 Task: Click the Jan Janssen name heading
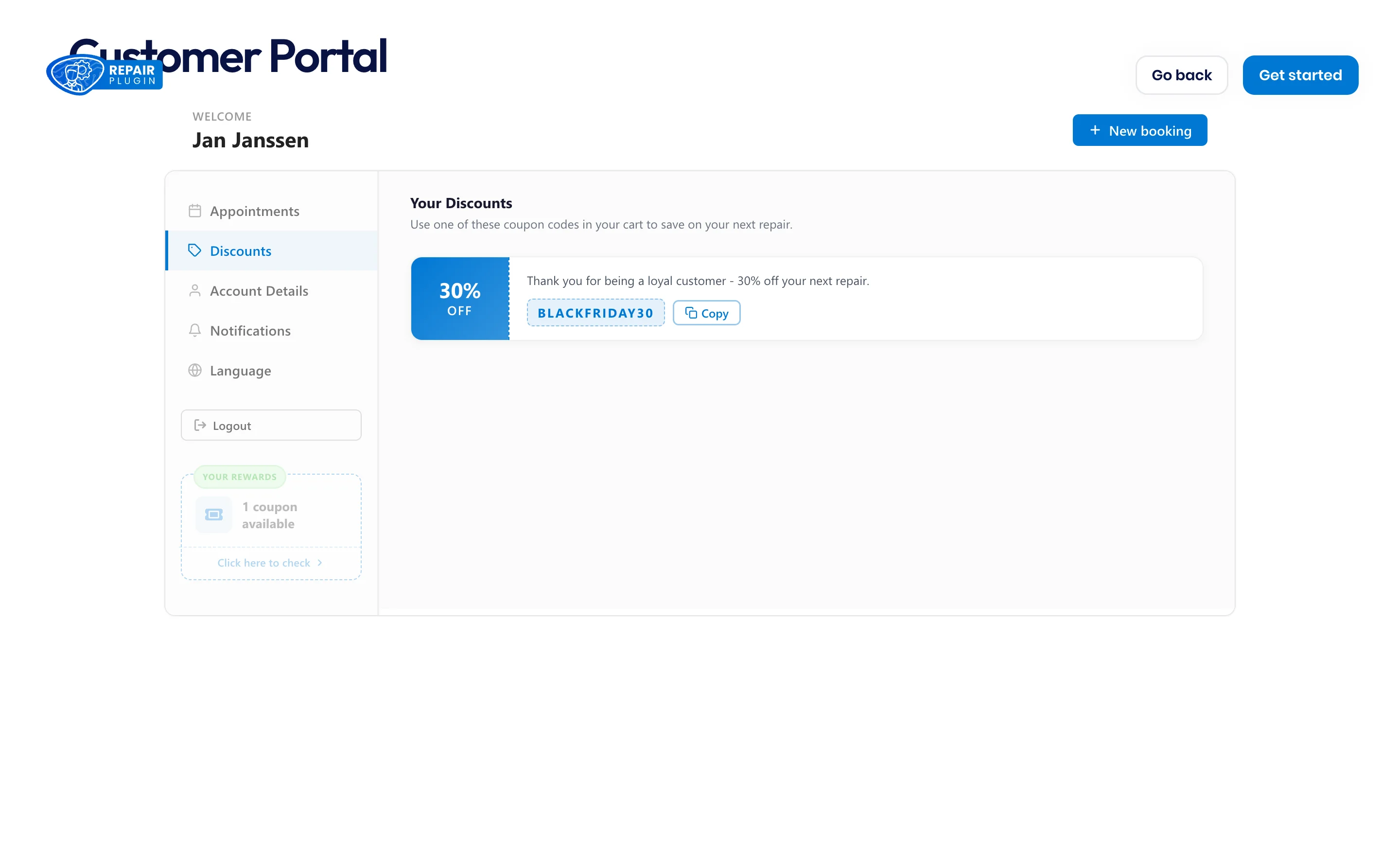[x=250, y=141]
